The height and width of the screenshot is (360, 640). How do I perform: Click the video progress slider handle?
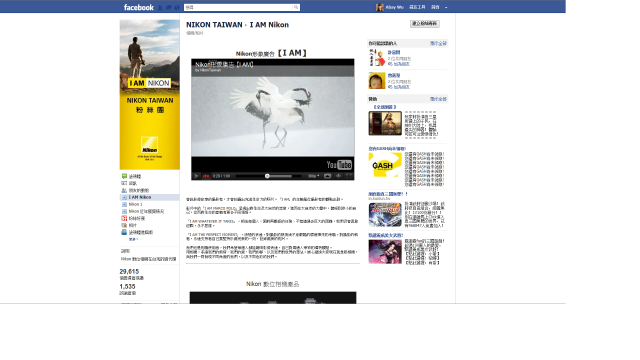(x=267, y=176)
